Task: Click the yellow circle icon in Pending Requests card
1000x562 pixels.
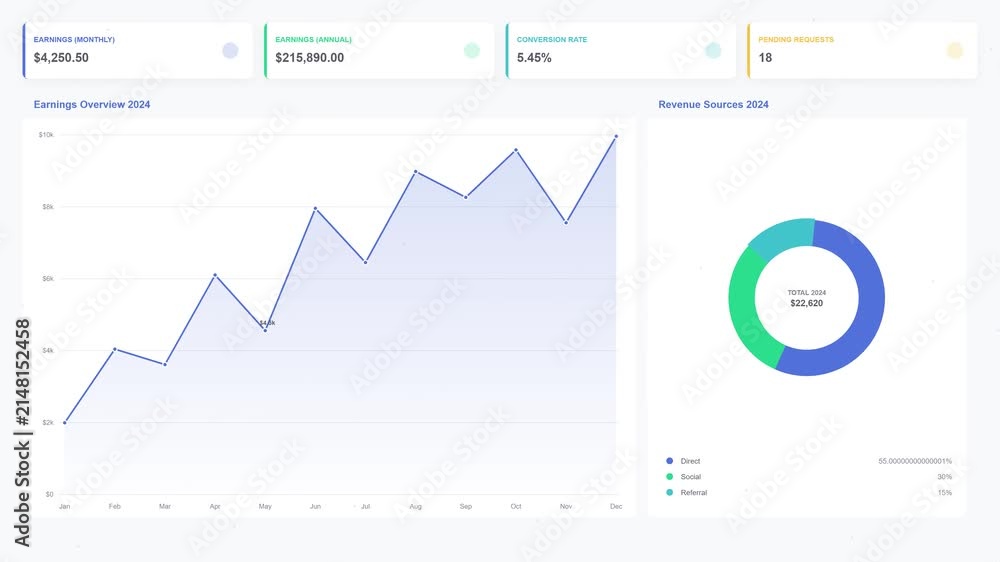Action: (x=955, y=50)
